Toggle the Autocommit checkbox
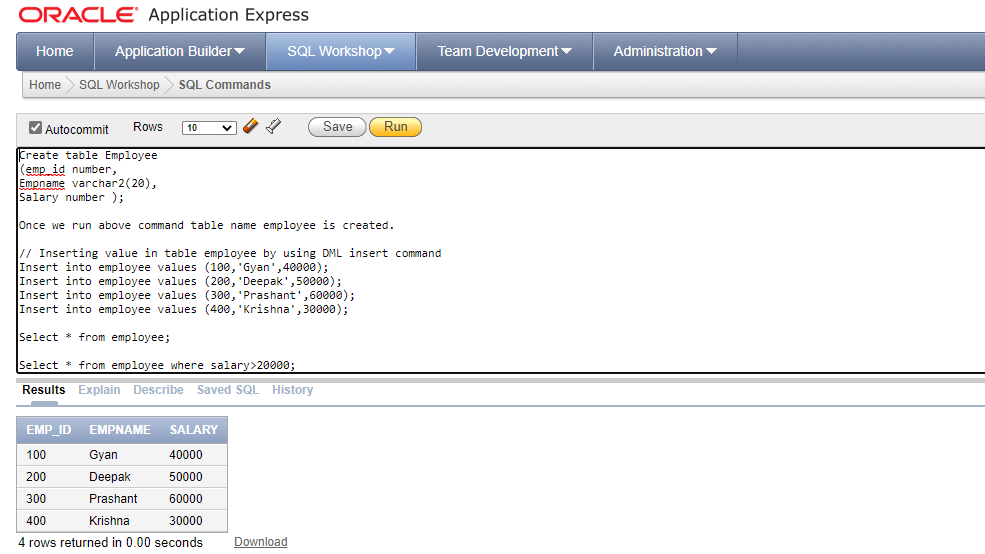 tap(35, 128)
